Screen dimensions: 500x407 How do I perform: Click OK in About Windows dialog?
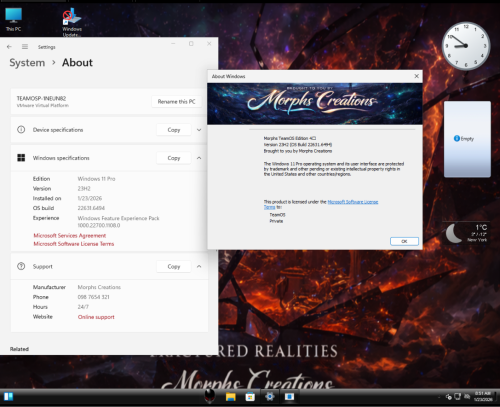click(404, 241)
